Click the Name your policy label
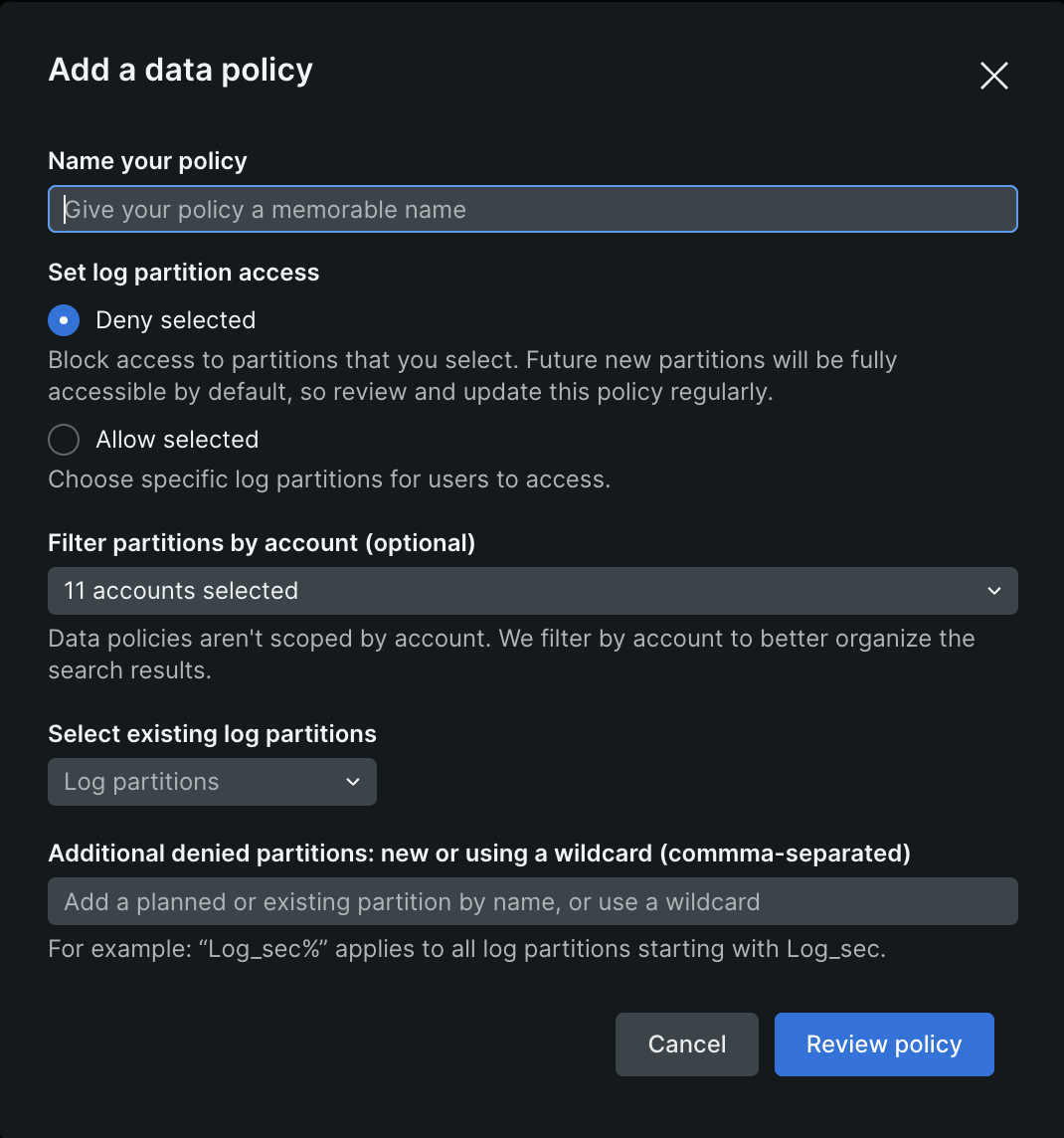Viewport: 1064px width, 1138px height. click(146, 160)
